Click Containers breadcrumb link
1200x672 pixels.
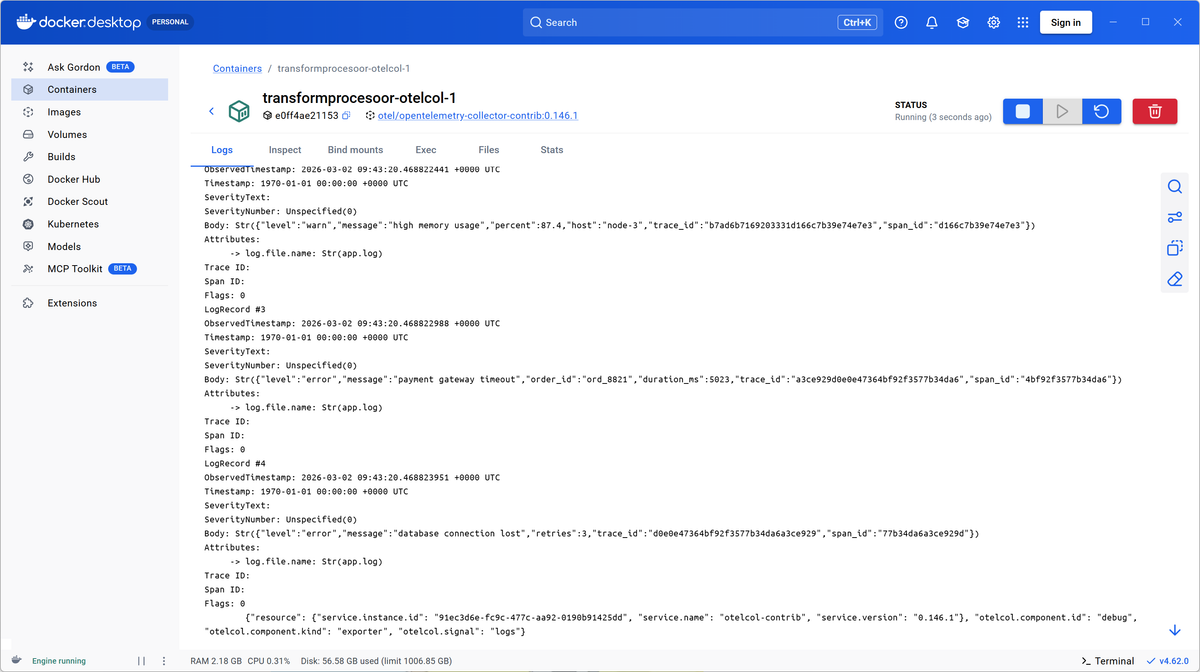[x=237, y=69]
